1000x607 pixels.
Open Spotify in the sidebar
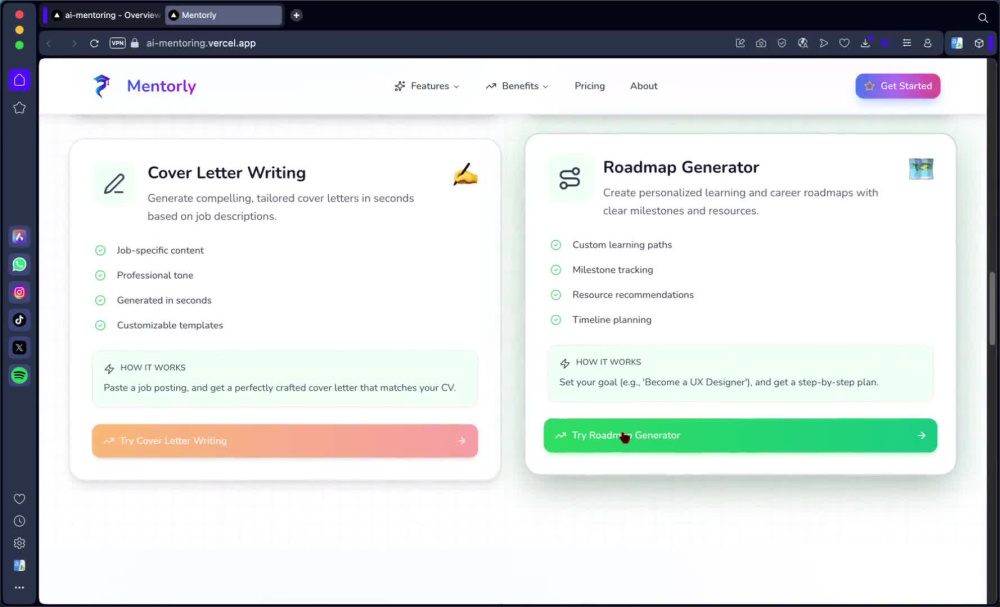tap(20, 376)
